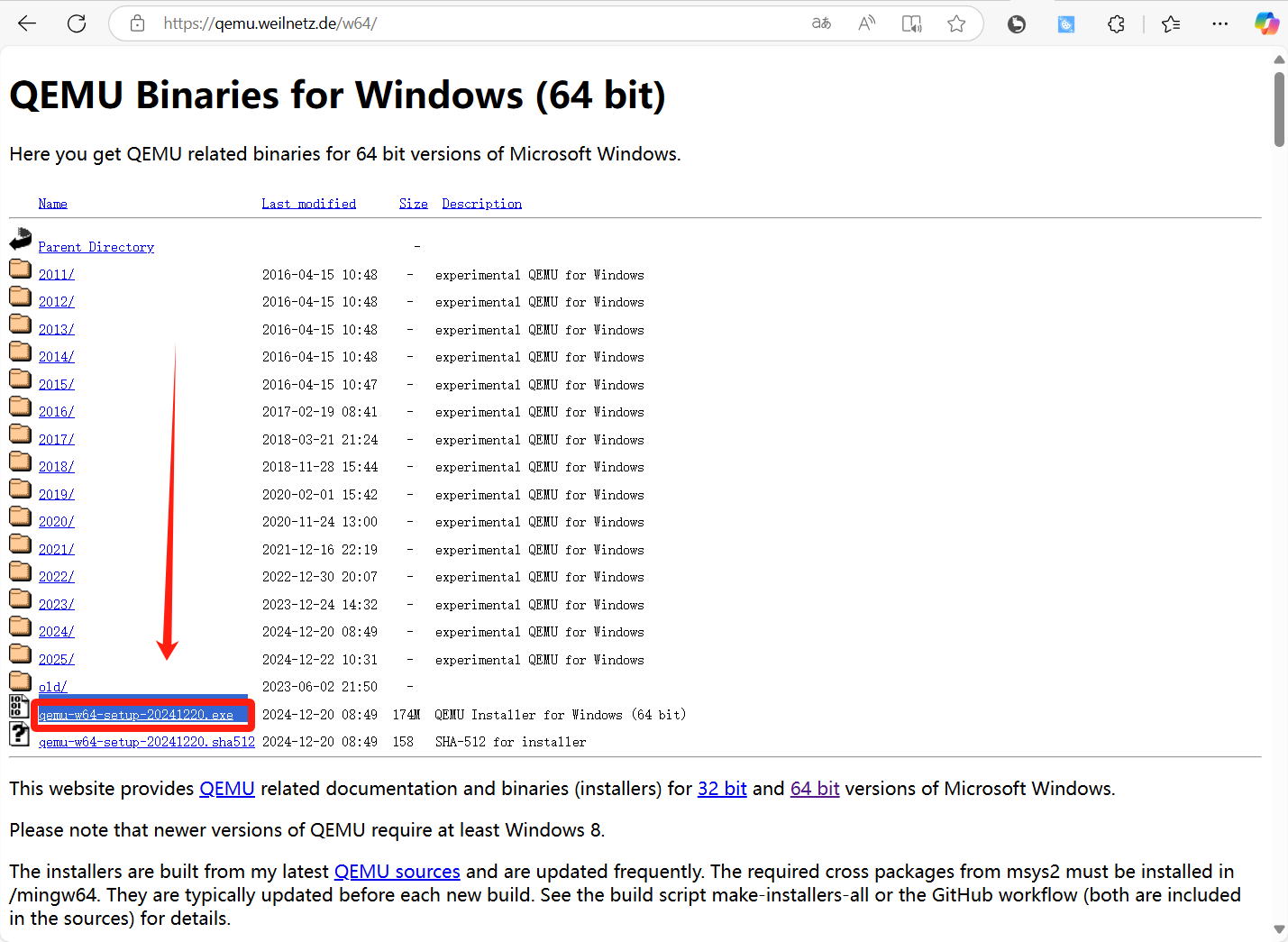
Task: Open the Extensions puzzle icon
Action: (x=1116, y=24)
